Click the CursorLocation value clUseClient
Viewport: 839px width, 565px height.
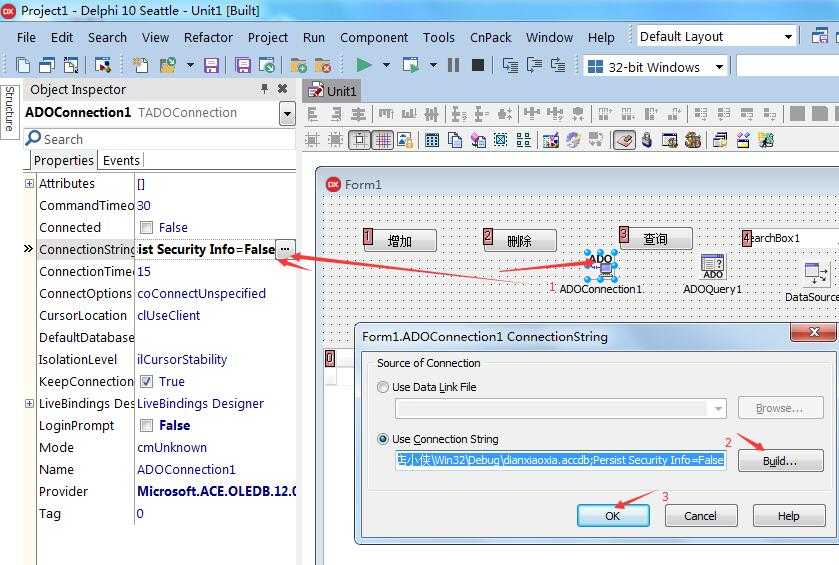[x=169, y=316]
